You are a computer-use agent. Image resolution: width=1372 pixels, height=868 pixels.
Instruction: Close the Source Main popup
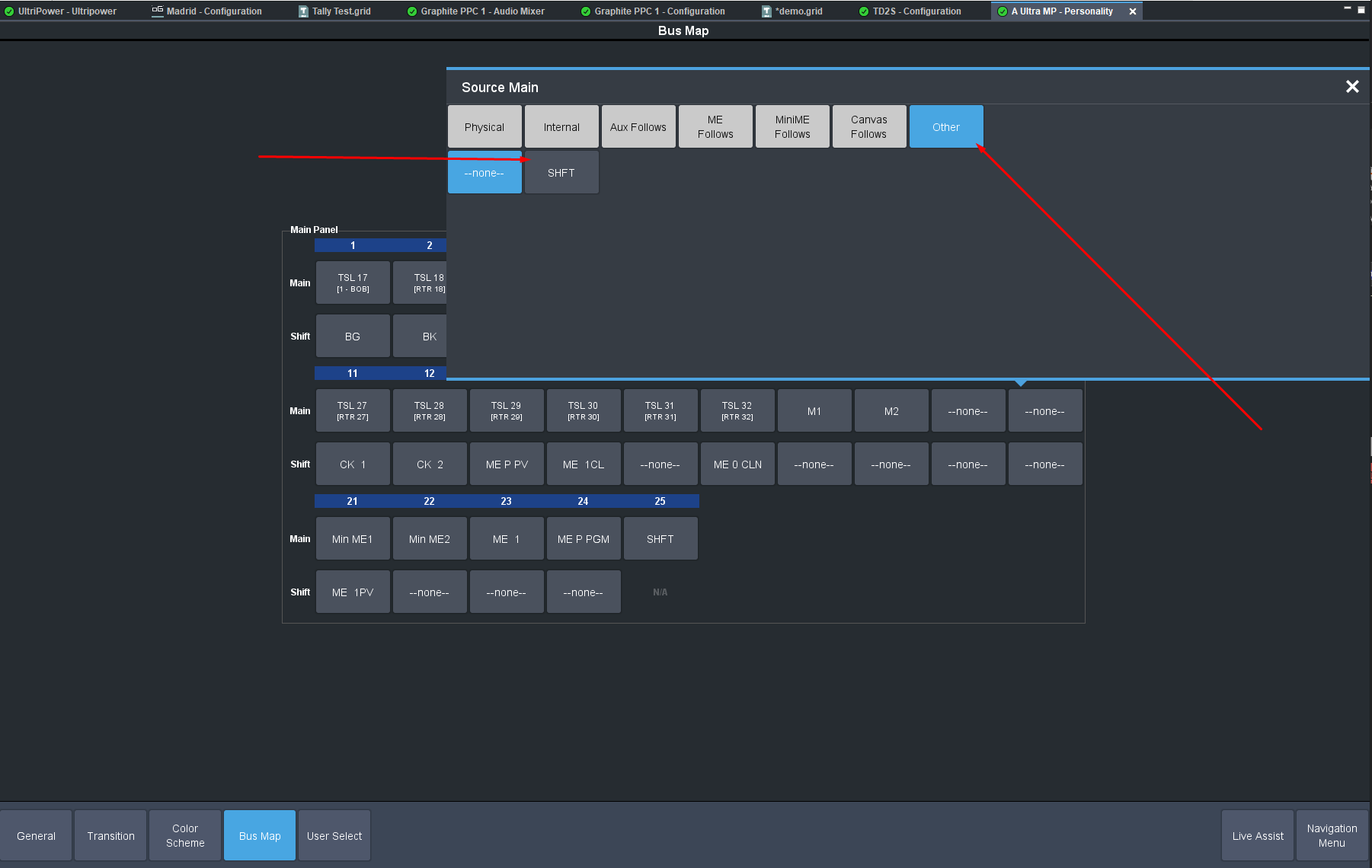coord(1352,87)
